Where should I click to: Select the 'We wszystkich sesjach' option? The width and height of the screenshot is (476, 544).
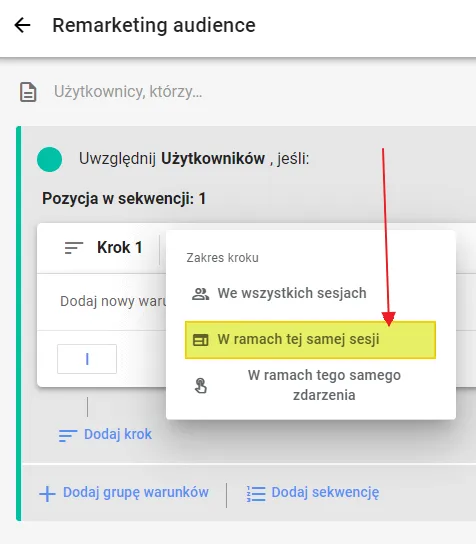pyautogui.click(x=311, y=293)
